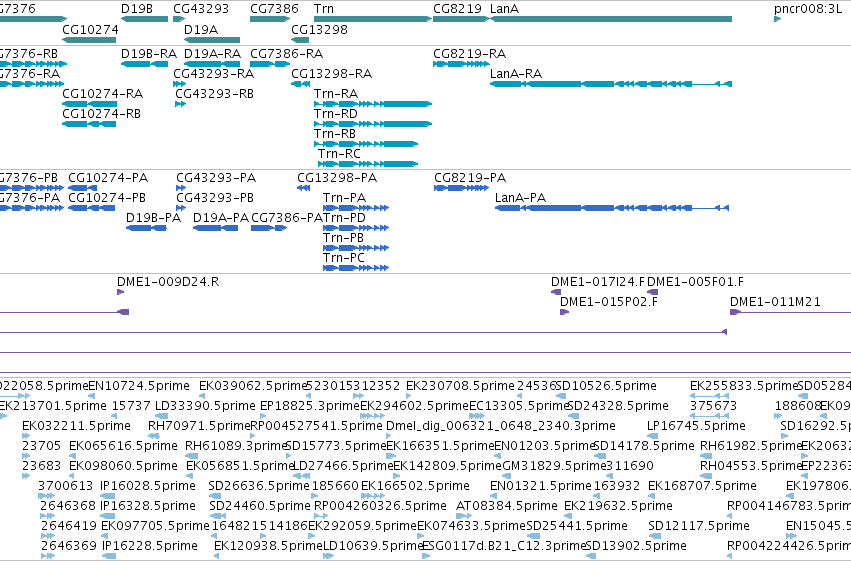
Task: Open the CG13298-PA protein label
Action: pyautogui.click(x=337, y=178)
